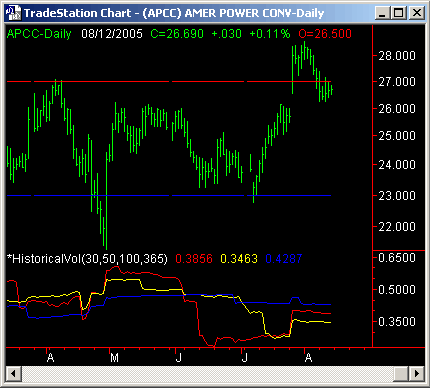Click the TradeStation chart window icon

click(x=13, y=13)
